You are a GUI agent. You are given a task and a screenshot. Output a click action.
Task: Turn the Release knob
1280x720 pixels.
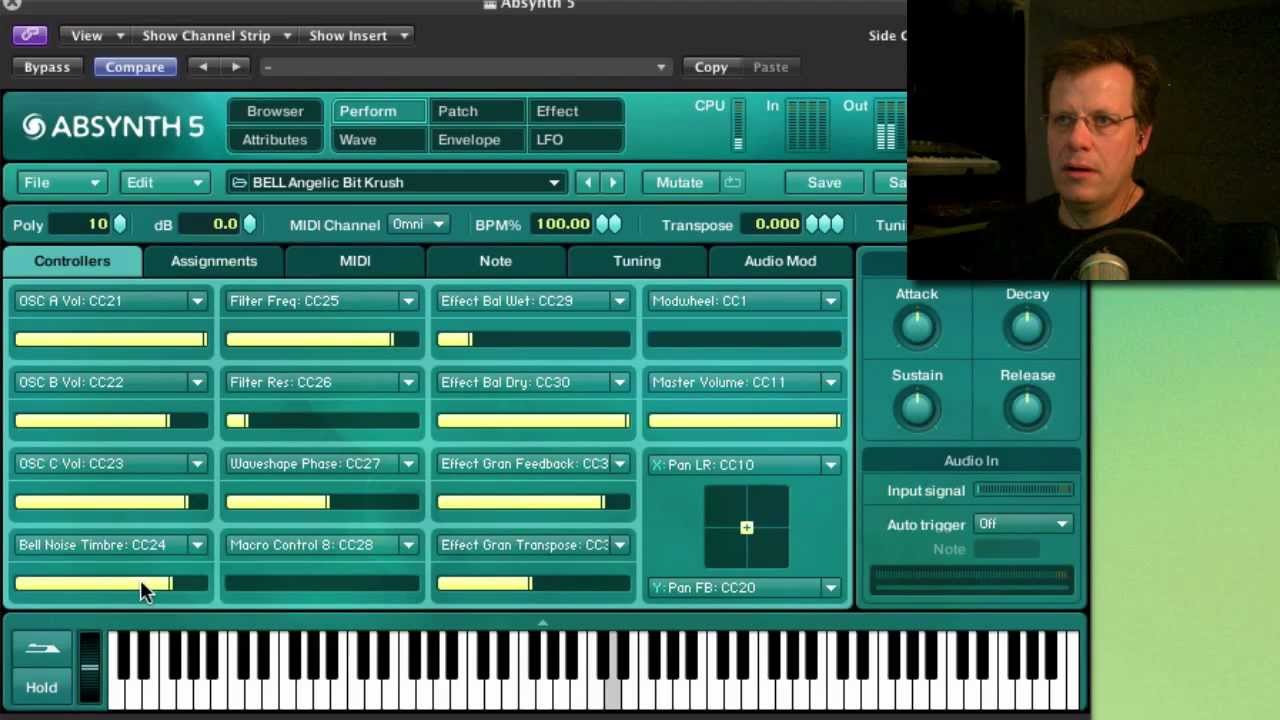1027,408
